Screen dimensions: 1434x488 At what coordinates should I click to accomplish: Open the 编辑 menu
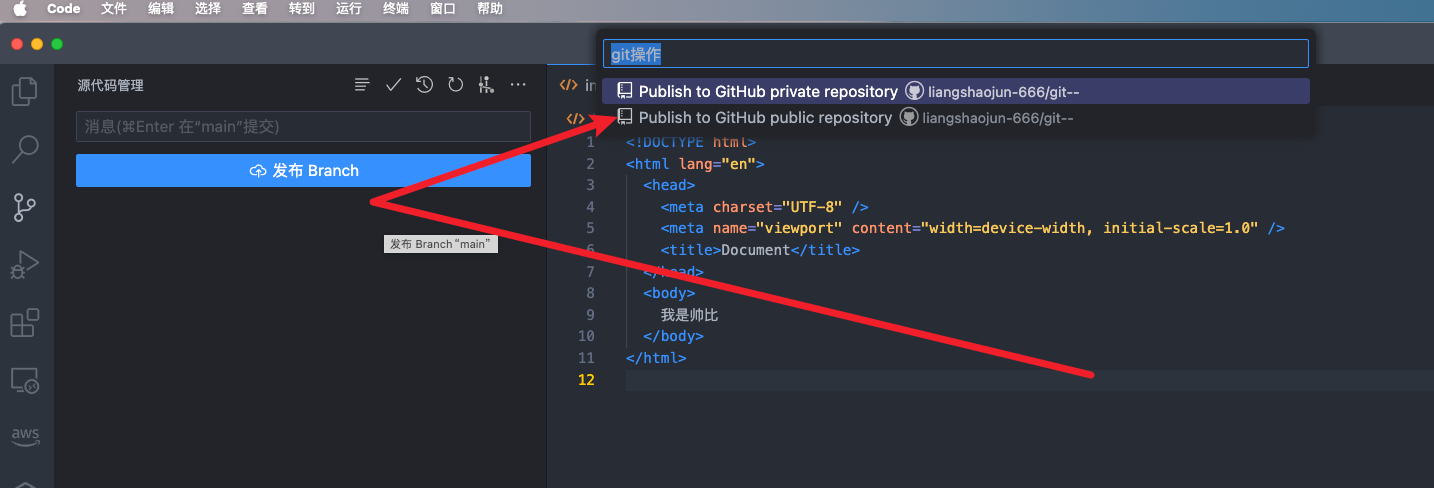click(161, 9)
